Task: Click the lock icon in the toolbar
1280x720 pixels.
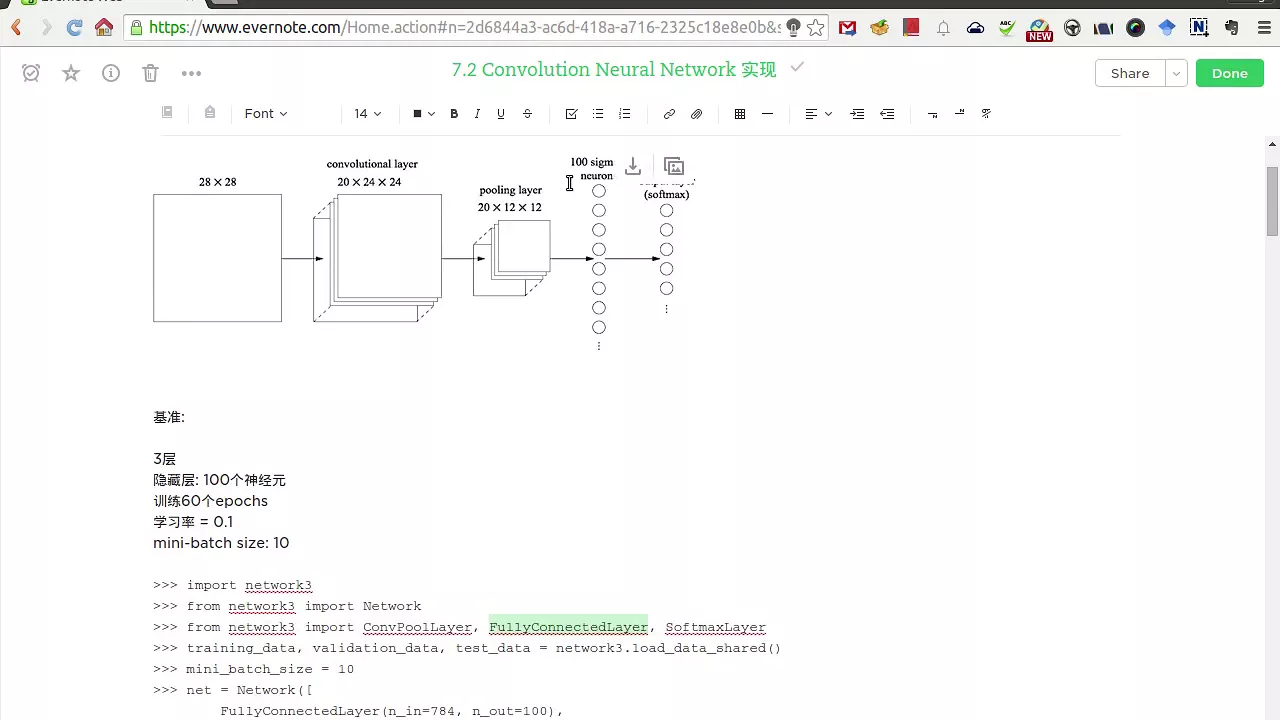Action: (x=209, y=113)
